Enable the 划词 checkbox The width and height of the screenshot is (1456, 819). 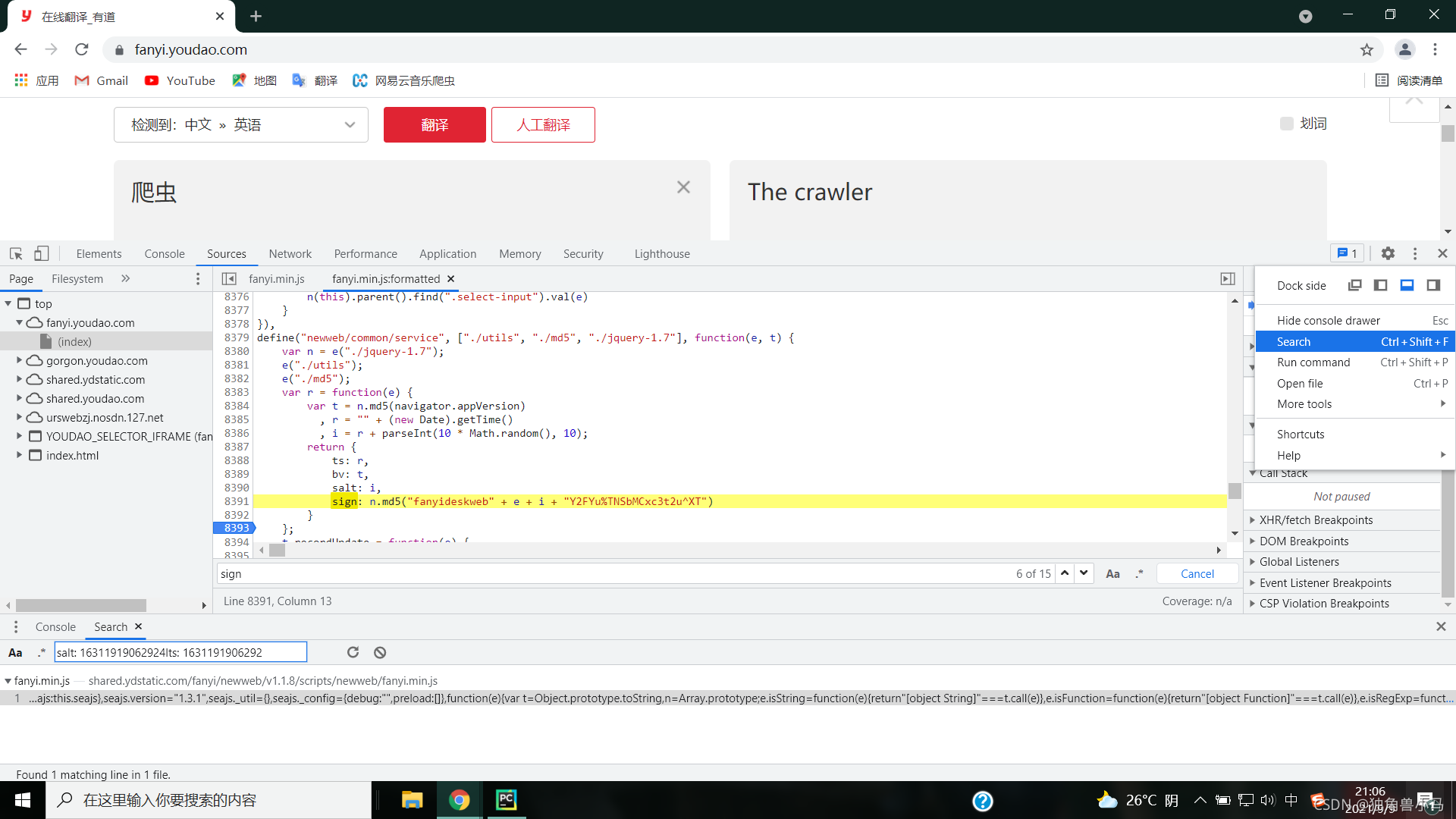coord(1287,124)
